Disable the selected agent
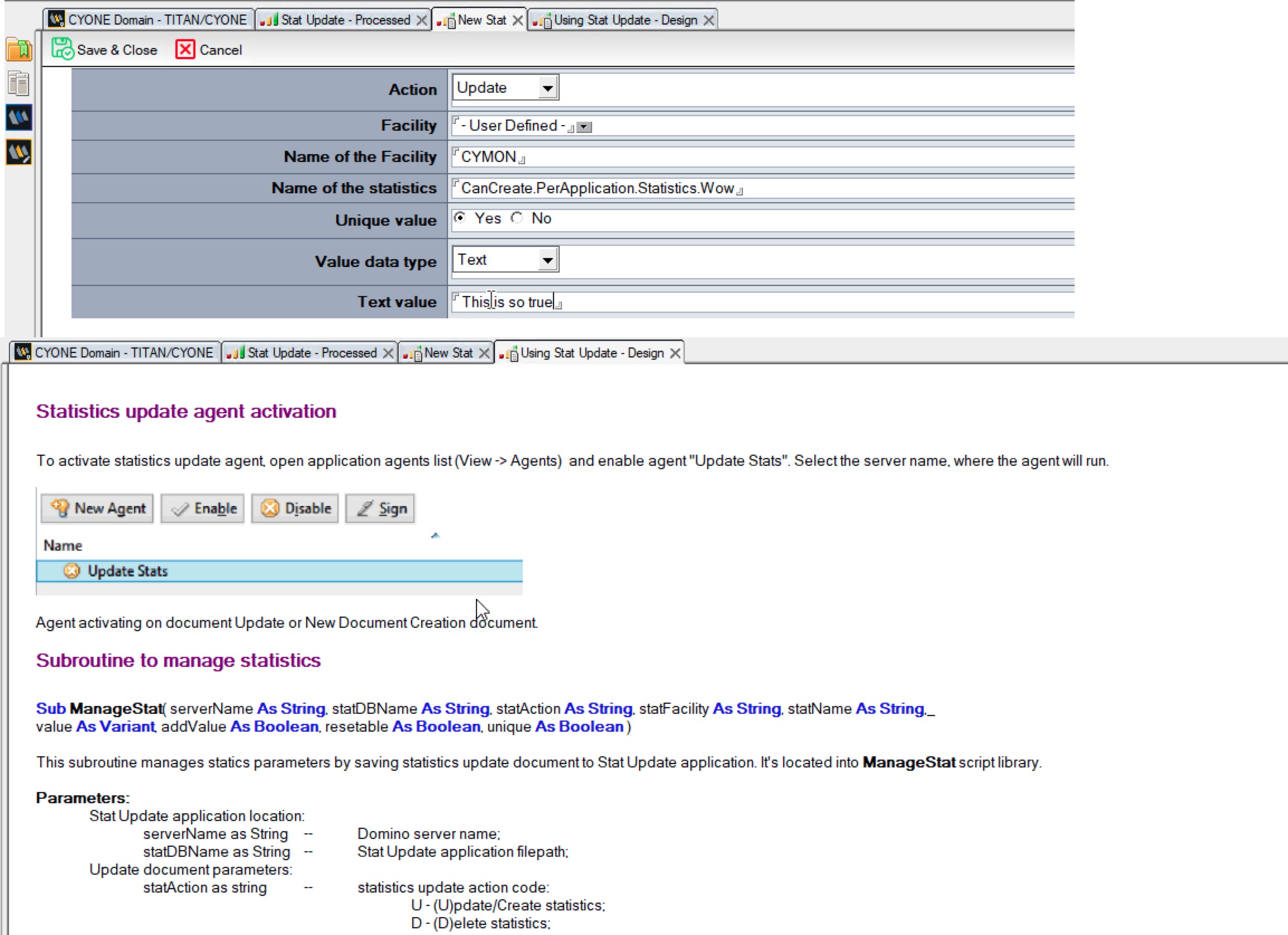 point(295,508)
